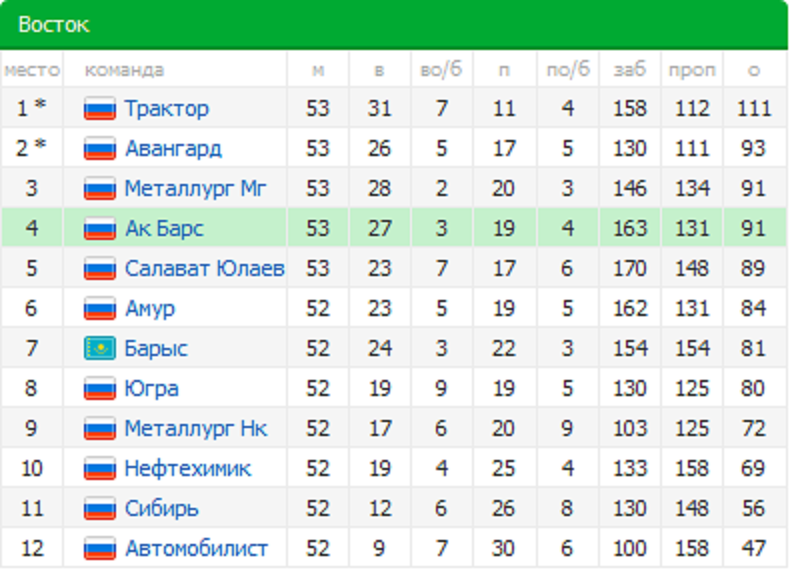792x570 pixels.
Task: Click the Kazakhstan flag next to Барыс
Action: [100, 349]
